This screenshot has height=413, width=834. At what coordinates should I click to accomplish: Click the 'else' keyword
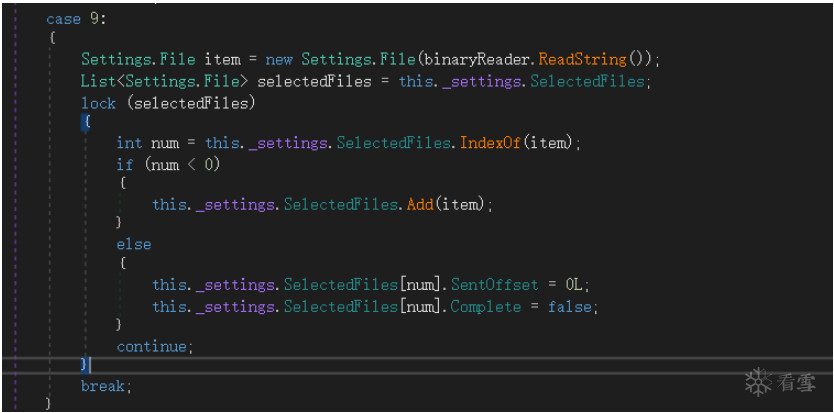pyautogui.click(x=134, y=244)
